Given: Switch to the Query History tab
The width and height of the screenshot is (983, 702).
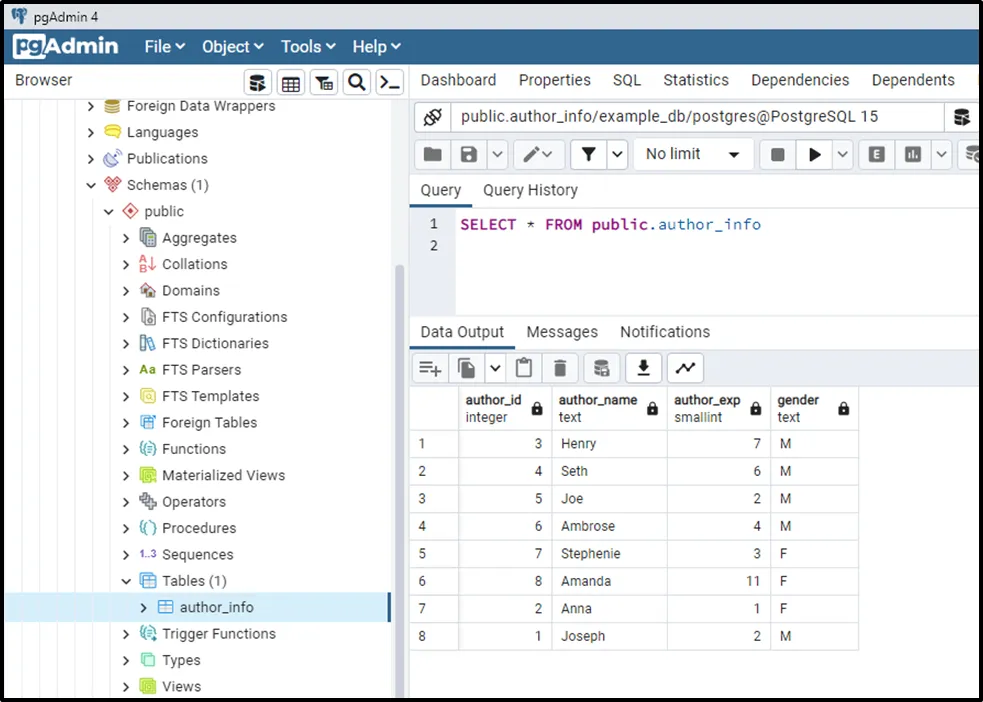Looking at the screenshot, I should (530, 190).
